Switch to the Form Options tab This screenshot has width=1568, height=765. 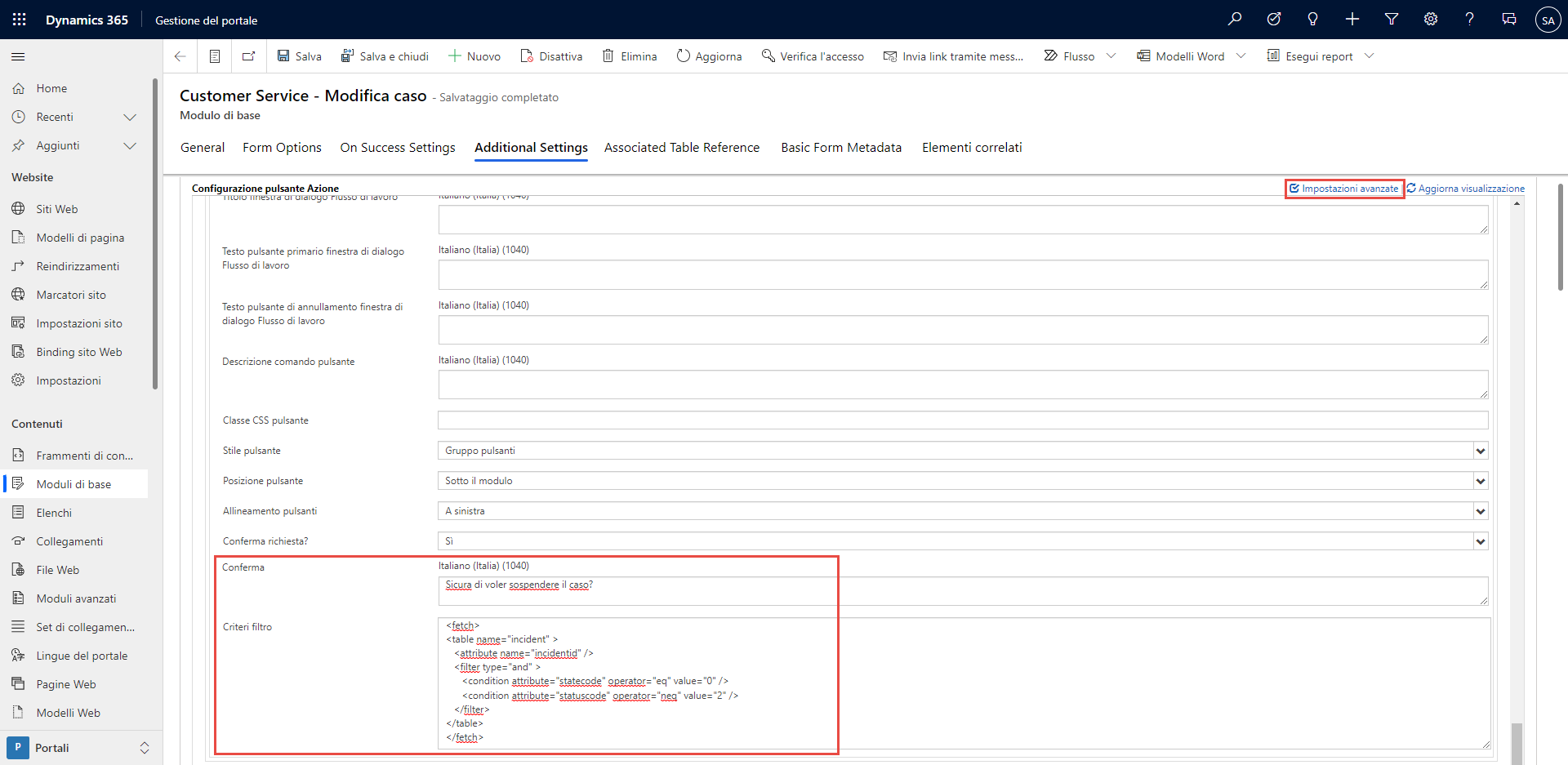pos(282,148)
